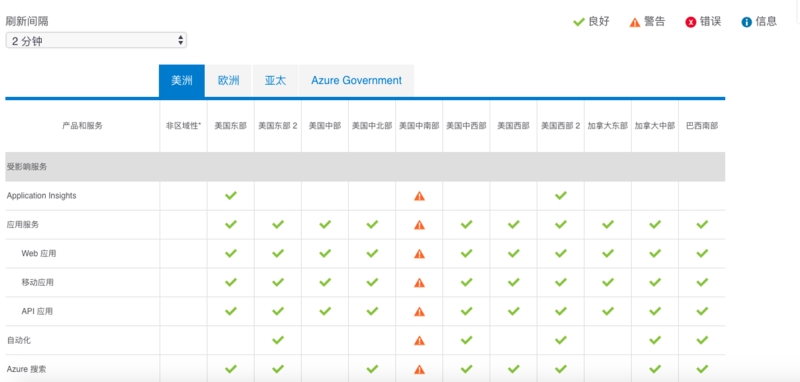The height and width of the screenshot is (382, 800).
Task: Click the 刷新间隔 label
Action: [x=27, y=21]
